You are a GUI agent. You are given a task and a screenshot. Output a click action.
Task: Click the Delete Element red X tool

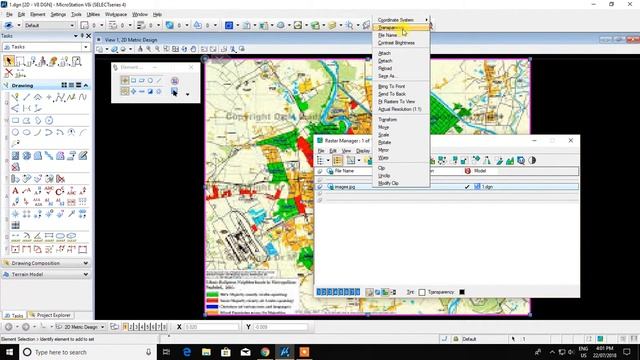pos(9,73)
